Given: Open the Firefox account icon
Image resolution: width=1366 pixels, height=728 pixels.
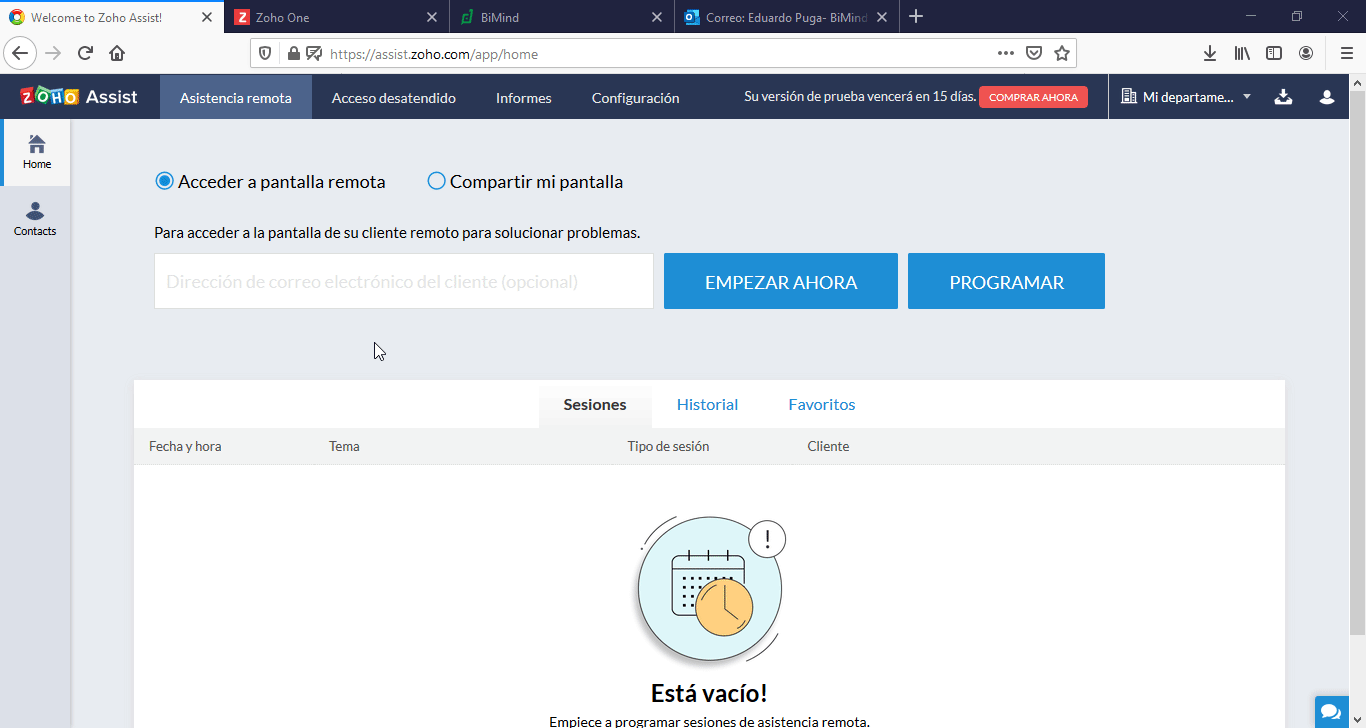Looking at the screenshot, I should tap(1306, 54).
